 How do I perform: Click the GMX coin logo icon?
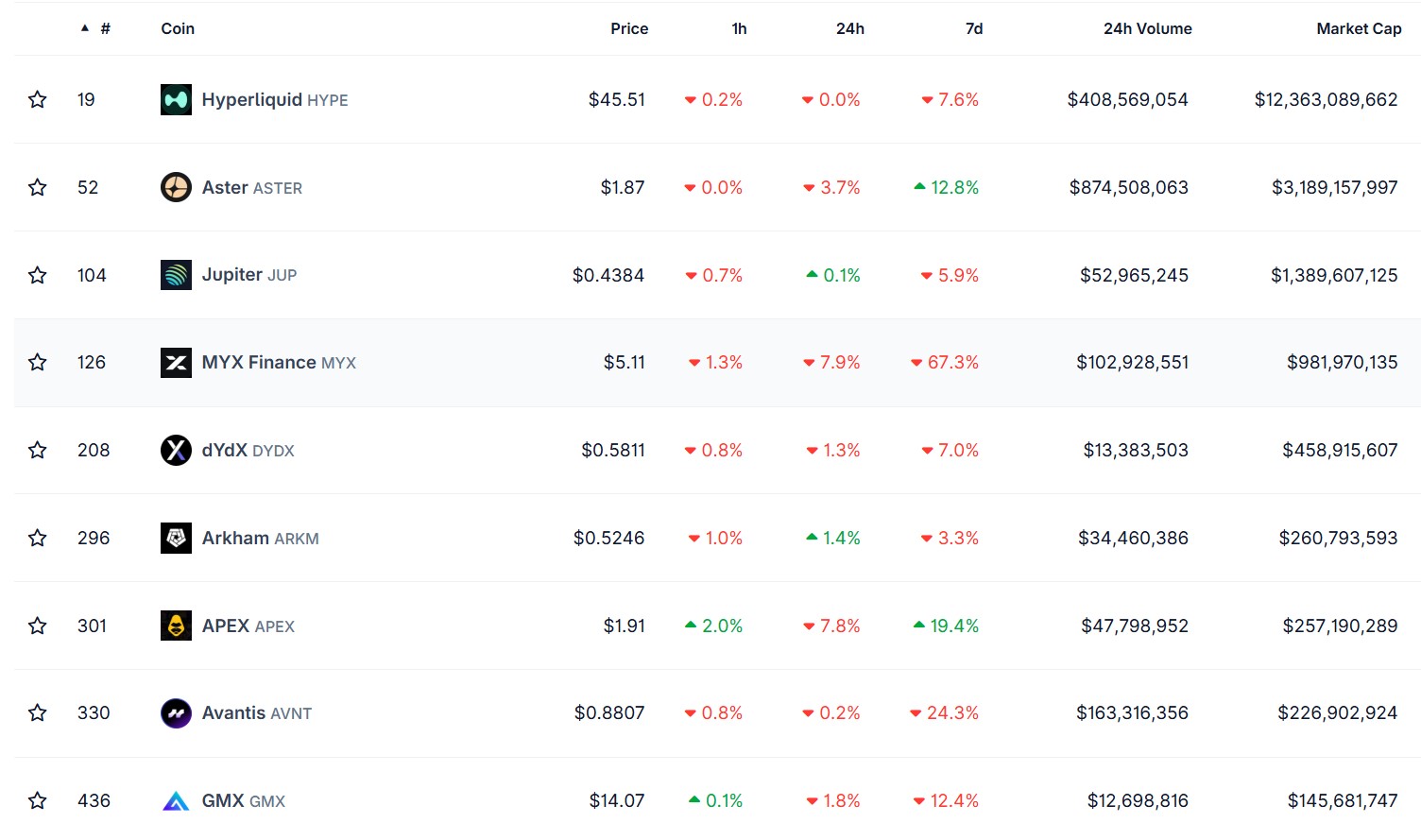pos(176,801)
